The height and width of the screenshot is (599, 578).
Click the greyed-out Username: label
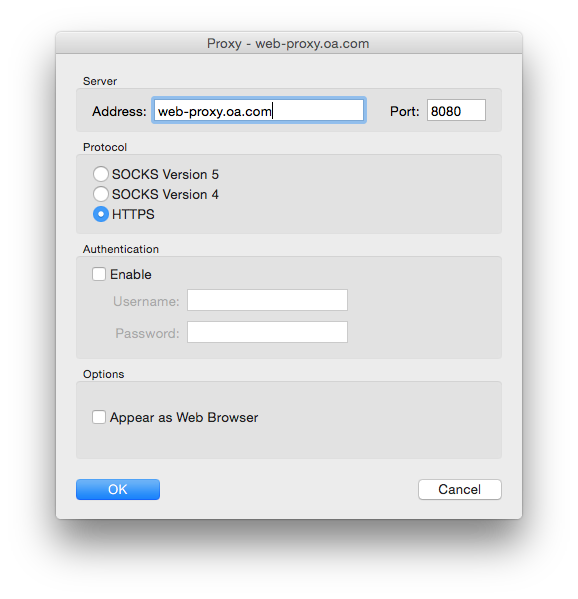pyautogui.click(x=146, y=301)
